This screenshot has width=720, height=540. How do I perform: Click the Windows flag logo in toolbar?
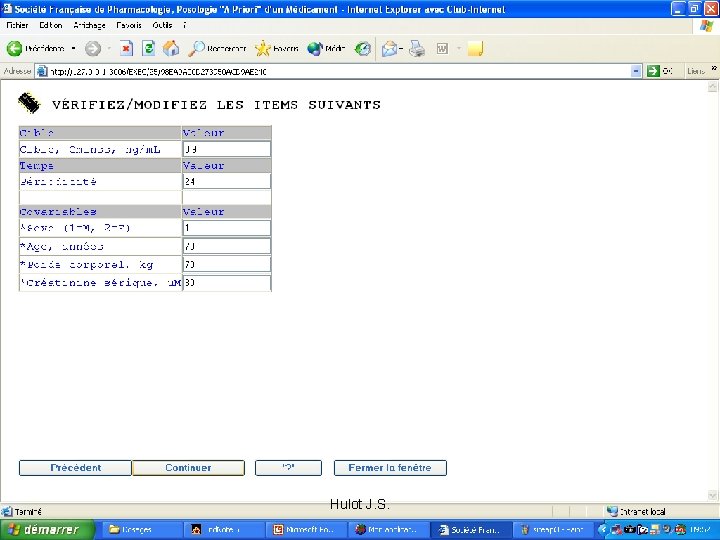(x=706, y=26)
